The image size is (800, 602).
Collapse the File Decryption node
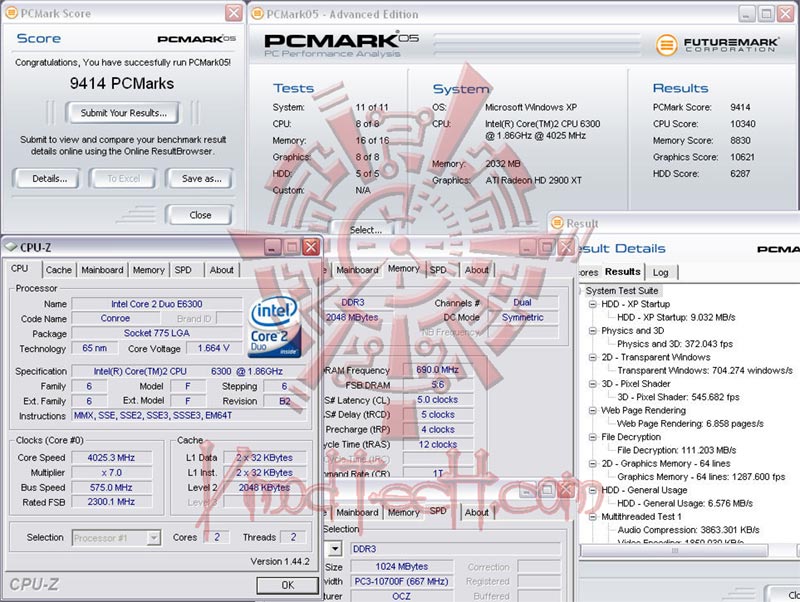pos(592,437)
